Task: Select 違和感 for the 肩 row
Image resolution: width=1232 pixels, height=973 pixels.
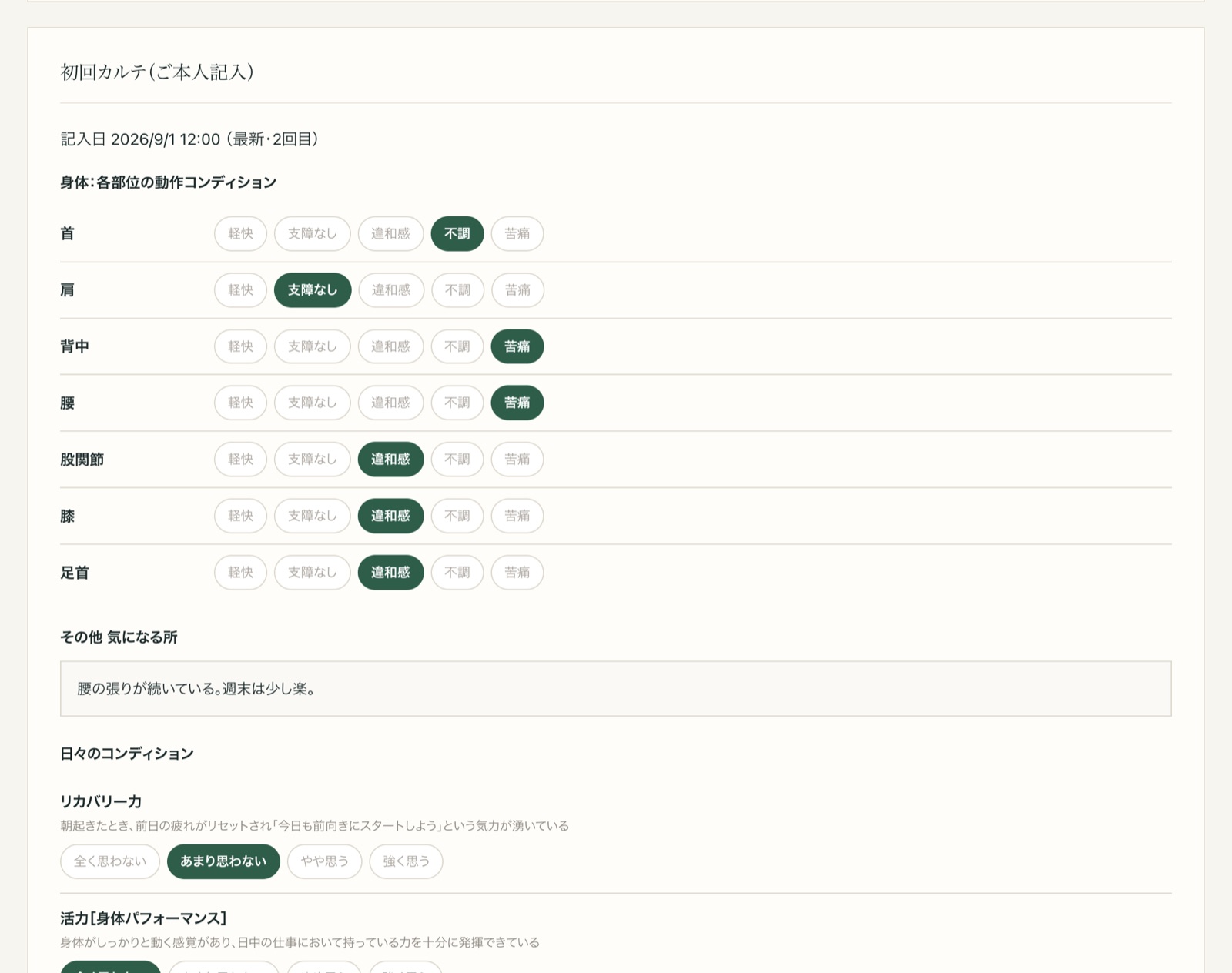Action: click(391, 290)
